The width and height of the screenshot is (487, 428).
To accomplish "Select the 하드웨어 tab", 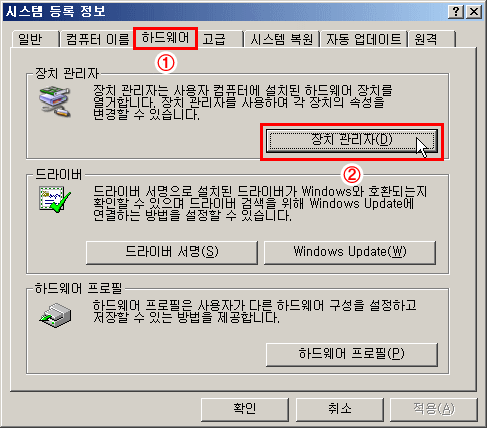I will pyautogui.click(x=165, y=38).
